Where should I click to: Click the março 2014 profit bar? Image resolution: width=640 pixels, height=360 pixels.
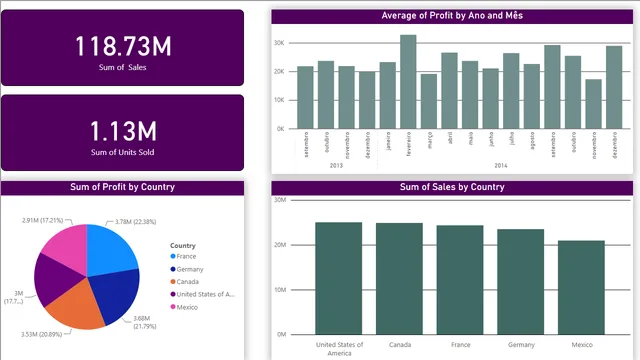[x=429, y=101]
